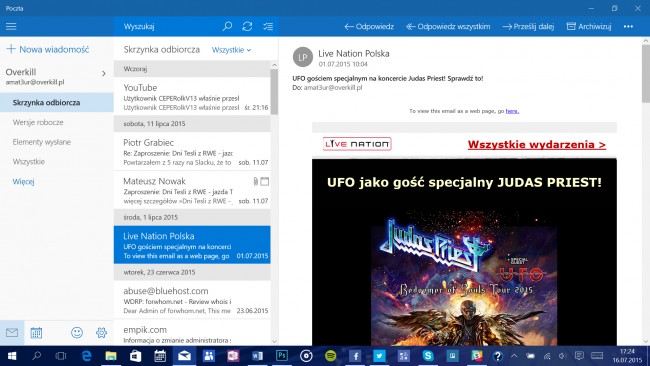The height and width of the screenshot is (366, 650).
Task: Click Odpowiedz to reply
Action: (x=369, y=27)
